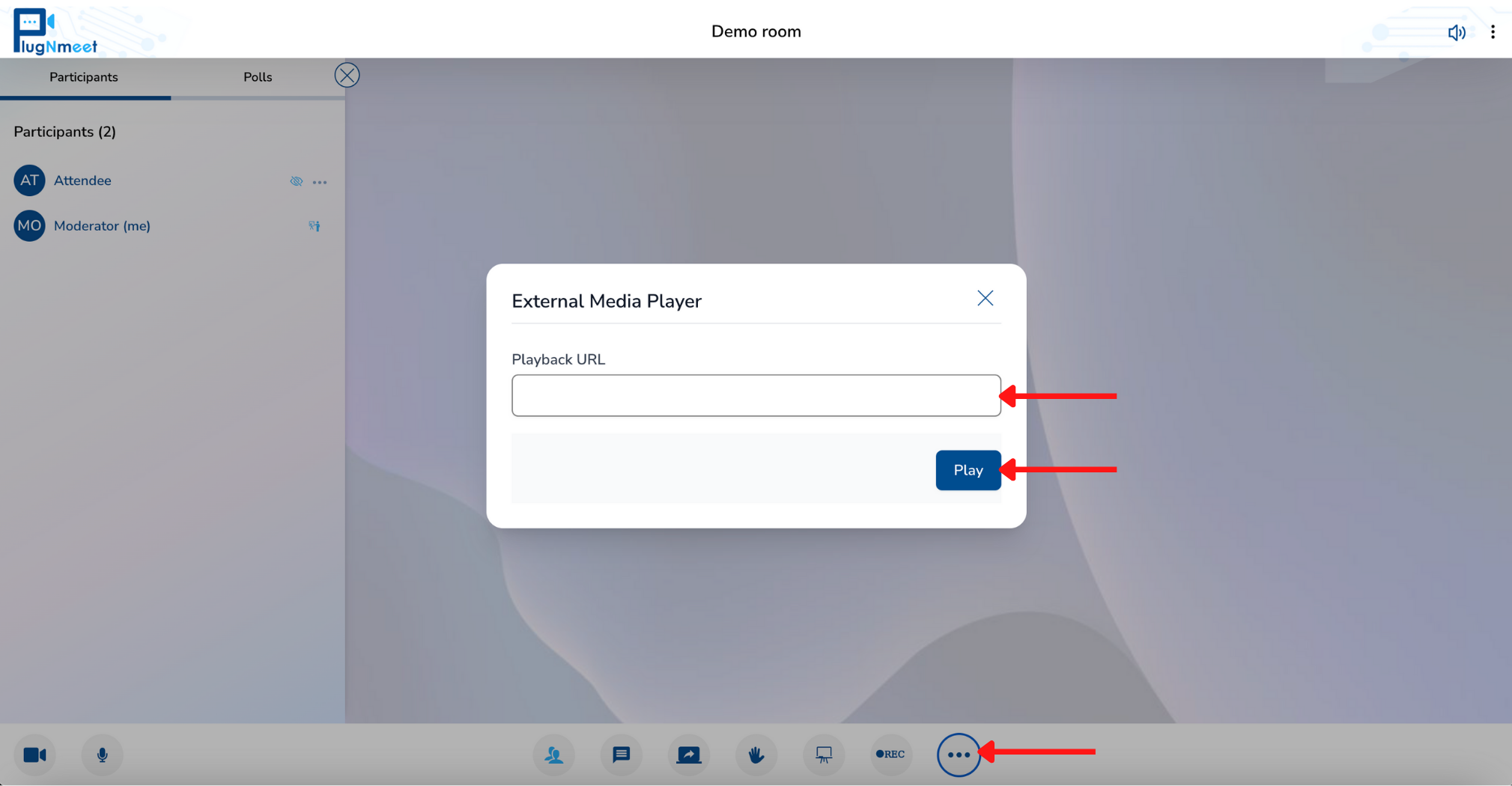
Task: Click the Participants (2) heading
Action: click(x=65, y=132)
